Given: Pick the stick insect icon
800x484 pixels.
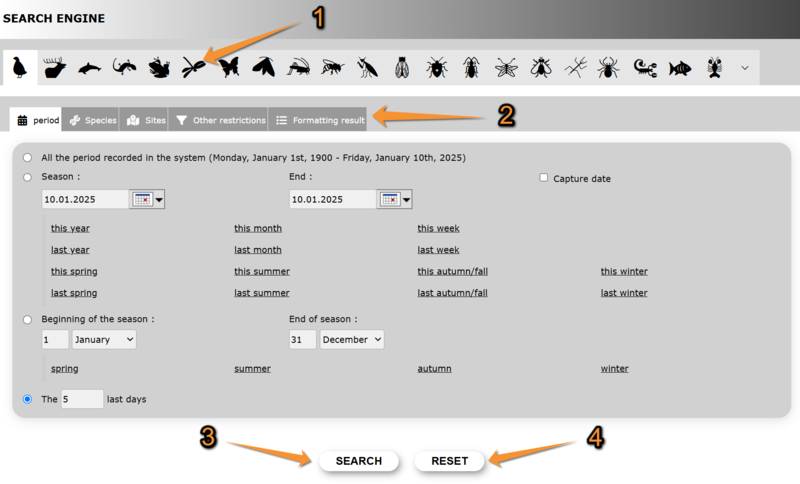Looking at the screenshot, I should [576, 67].
